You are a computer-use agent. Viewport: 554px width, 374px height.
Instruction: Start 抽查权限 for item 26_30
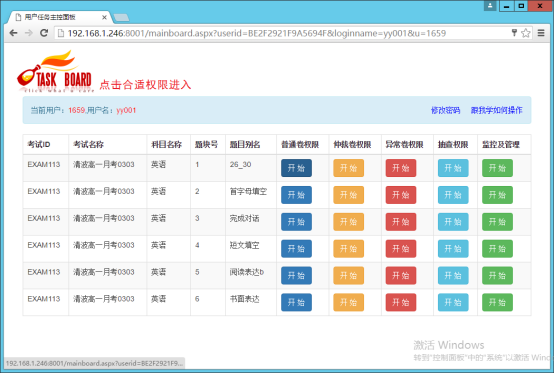pyautogui.click(x=453, y=168)
